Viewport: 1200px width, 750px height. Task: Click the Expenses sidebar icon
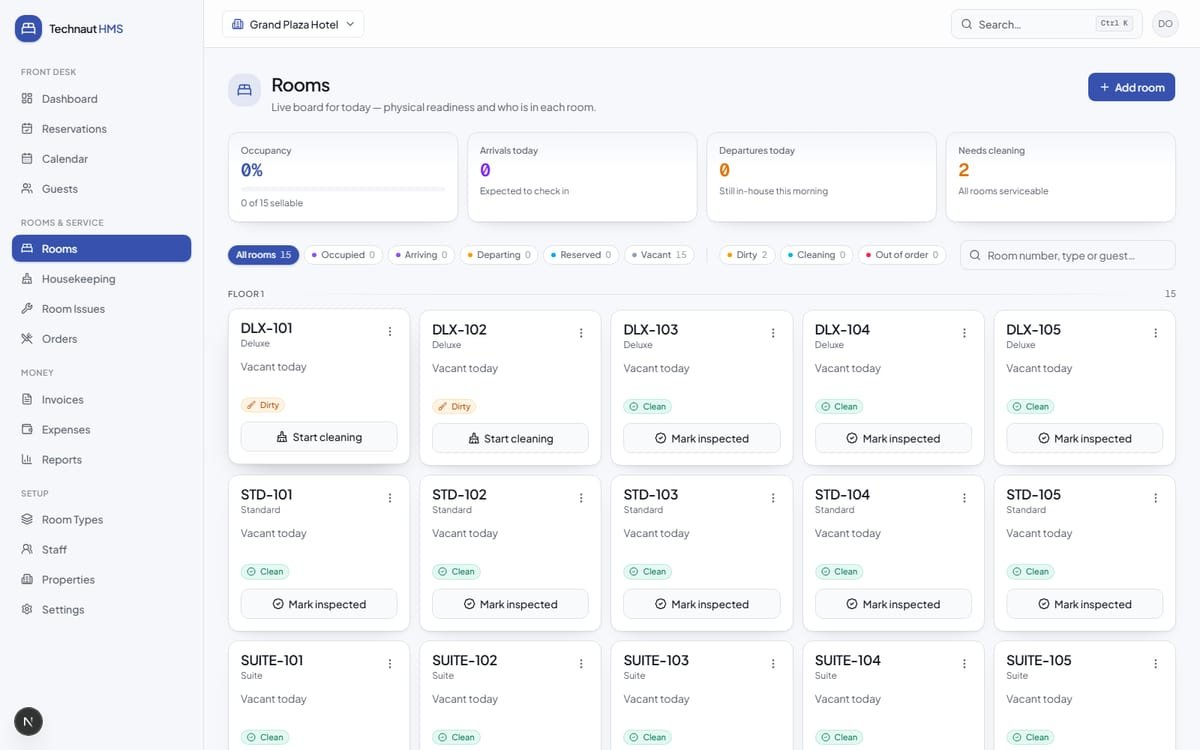pyautogui.click(x=27, y=429)
